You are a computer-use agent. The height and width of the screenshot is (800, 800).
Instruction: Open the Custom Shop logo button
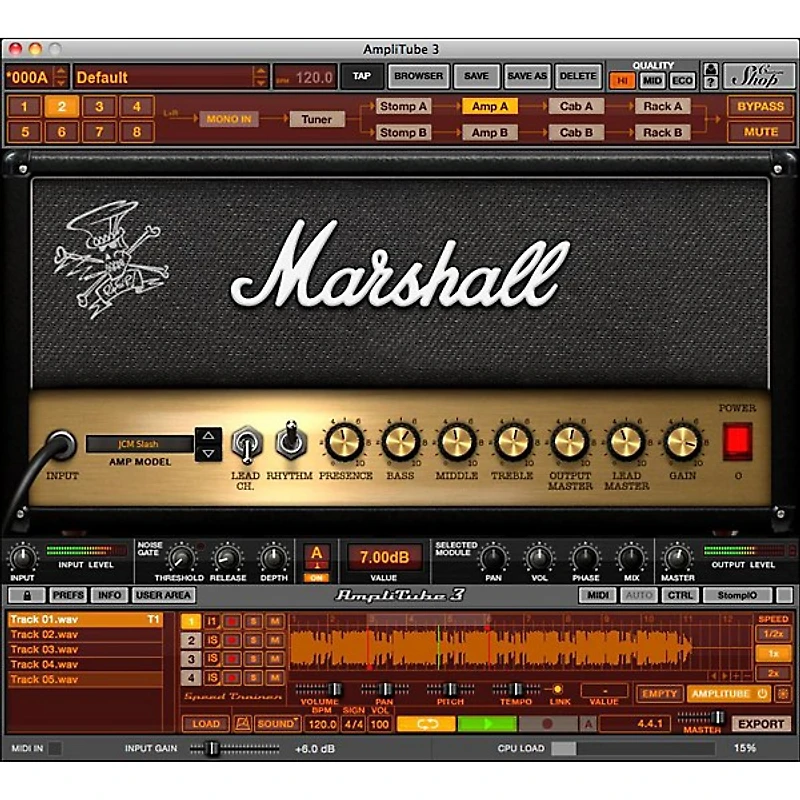(x=758, y=77)
